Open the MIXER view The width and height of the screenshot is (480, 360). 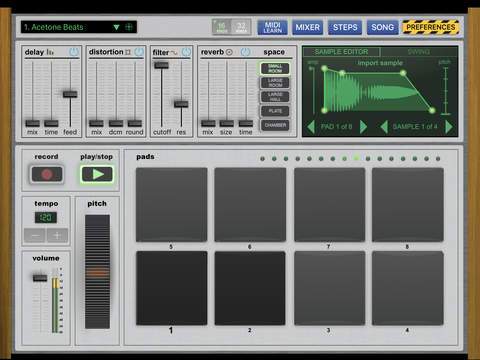(x=307, y=27)
